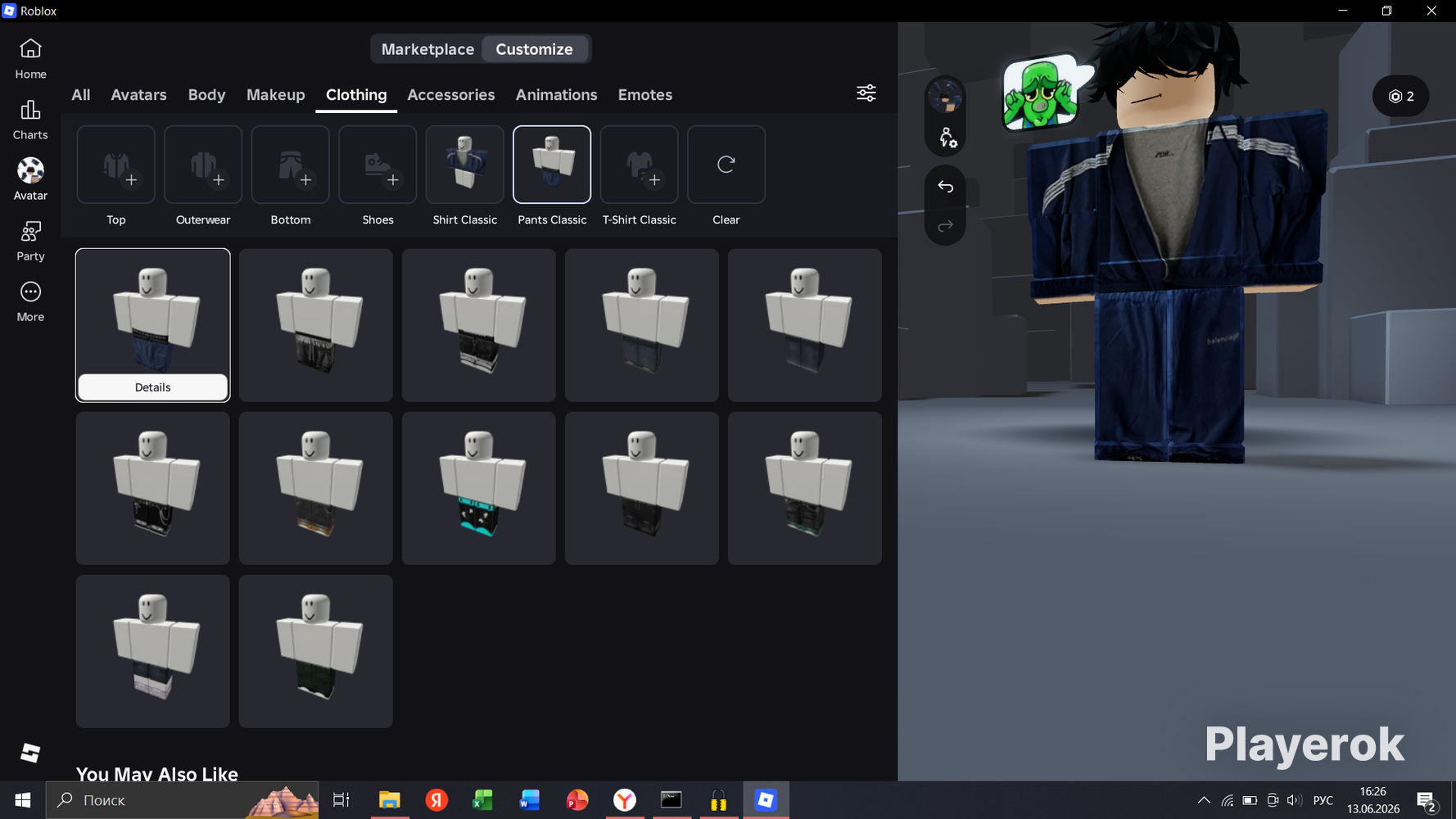Viewport: 1456px width, 819px height.
Task: Open the notification center icon
Action: point(1427,801)
